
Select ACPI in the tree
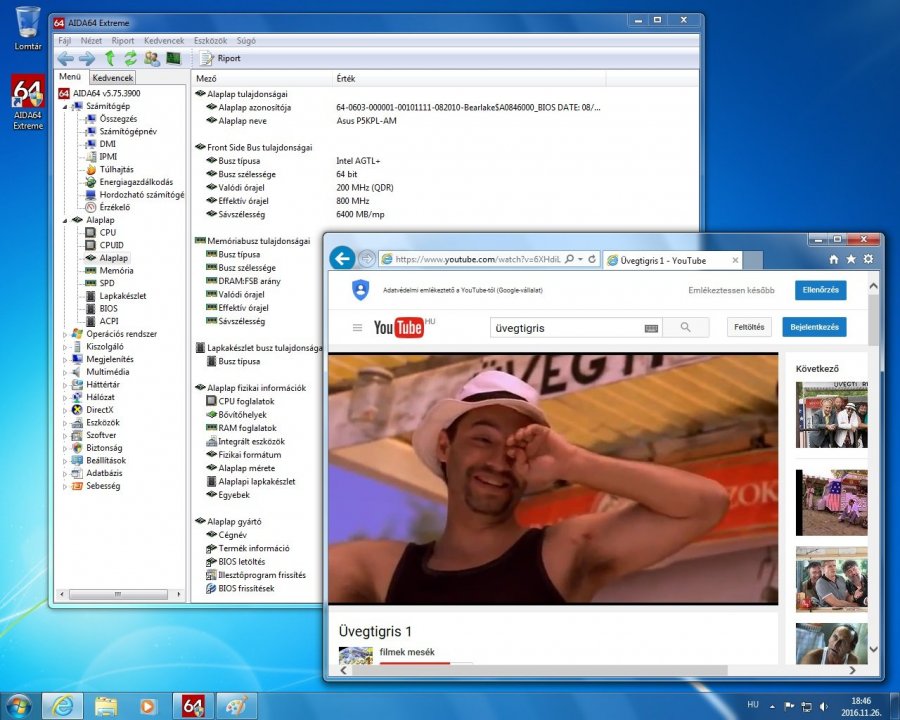click(x=109, y=321)
